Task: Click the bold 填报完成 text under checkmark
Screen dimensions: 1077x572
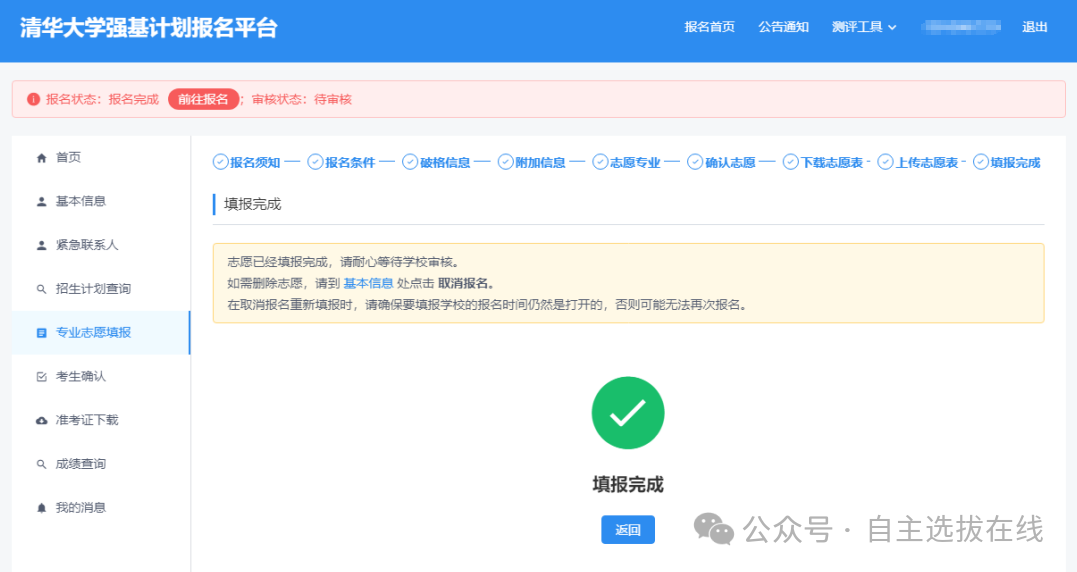Action: [628, 485]
